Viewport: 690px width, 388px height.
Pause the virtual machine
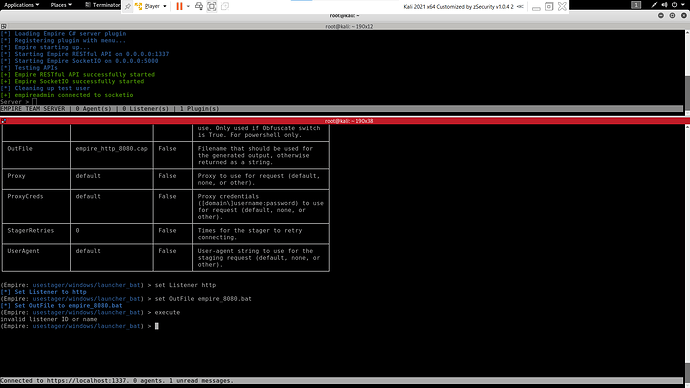179,6
